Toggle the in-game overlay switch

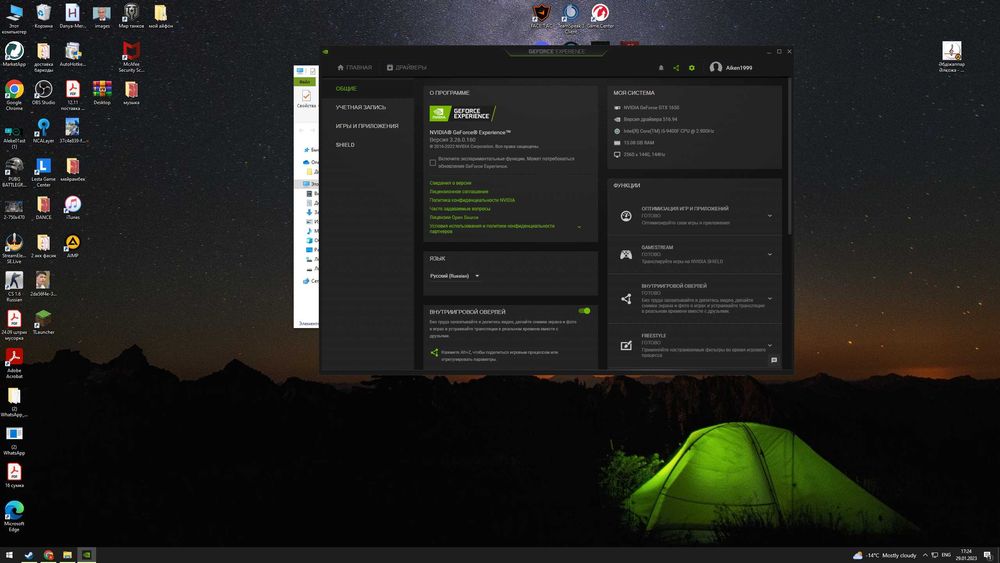click(x=584, y=311)
